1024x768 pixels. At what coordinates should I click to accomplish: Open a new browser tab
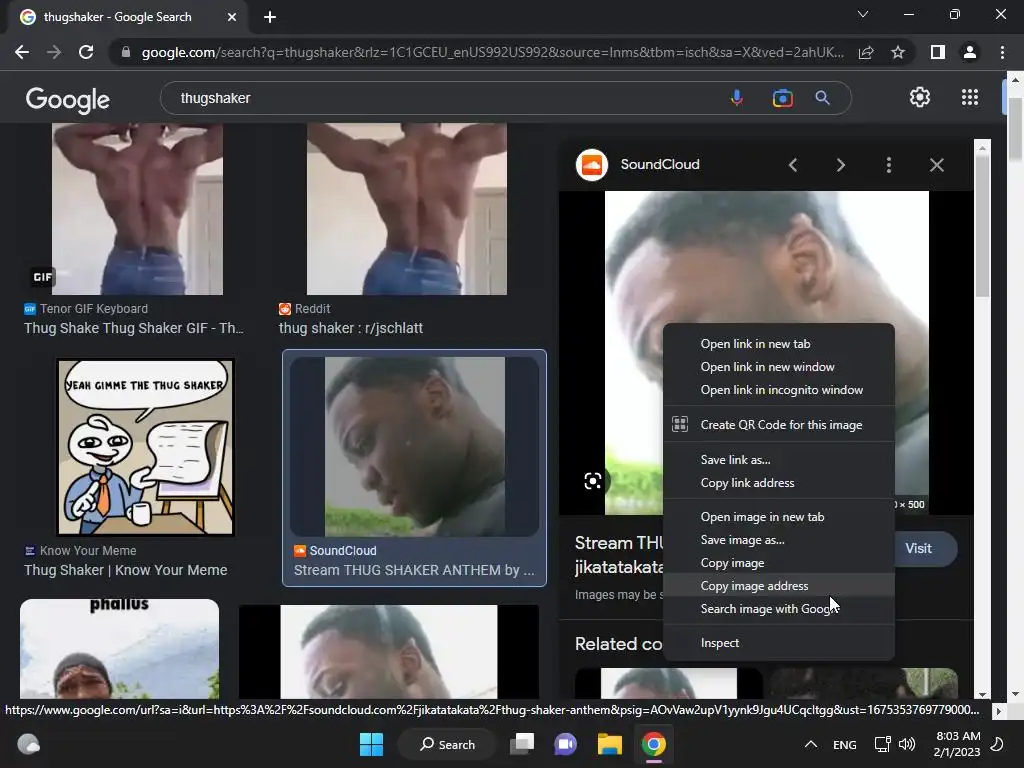270,17
